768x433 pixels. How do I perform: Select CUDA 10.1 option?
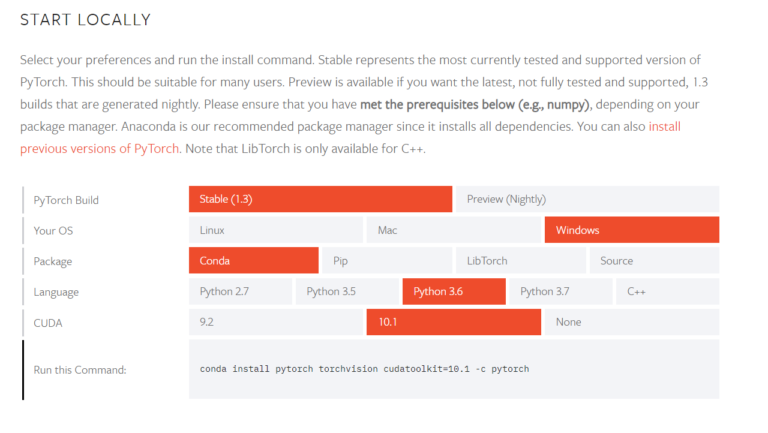(x=454, y=322)
